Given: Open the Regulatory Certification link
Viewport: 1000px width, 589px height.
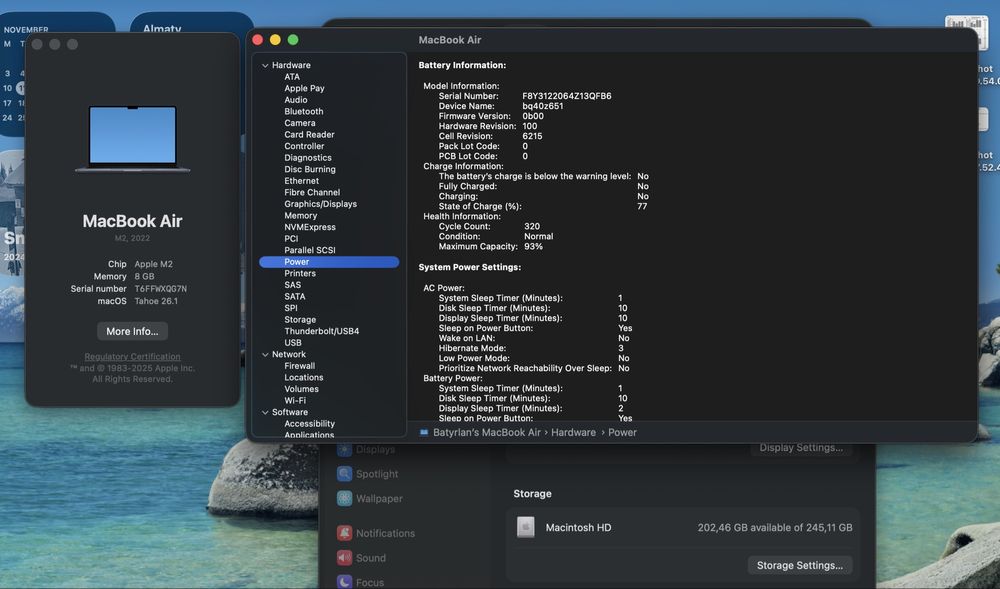Looking at the screenshot, I should pos(132,357).
